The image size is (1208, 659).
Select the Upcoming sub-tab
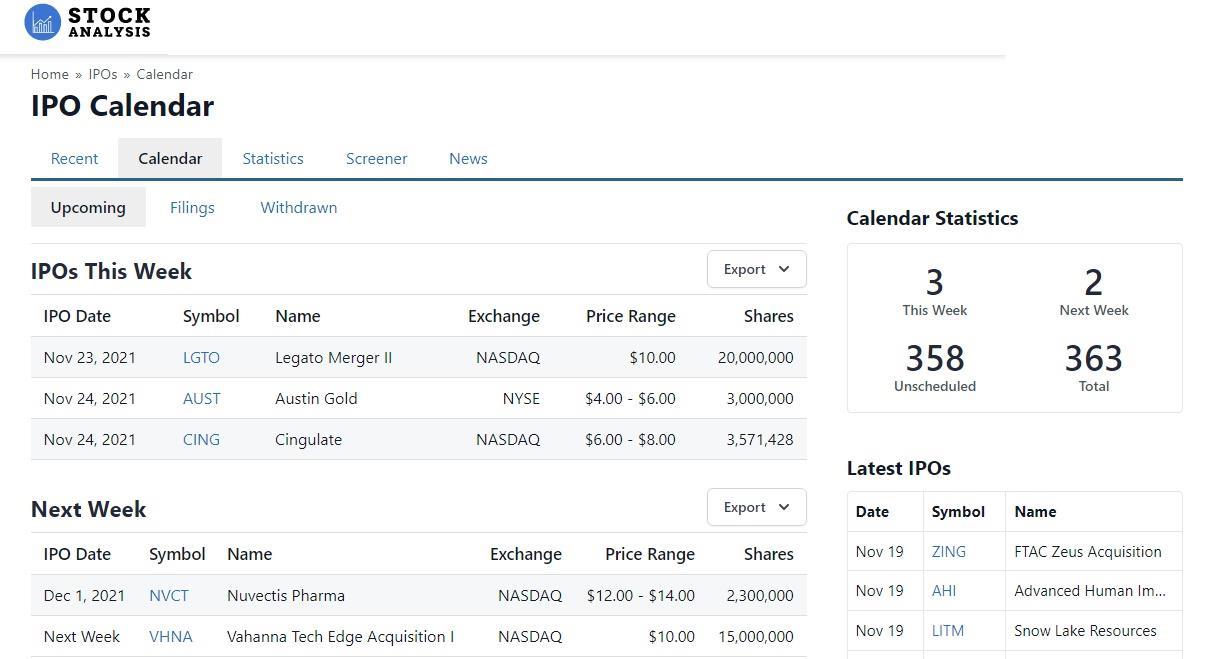88,207
